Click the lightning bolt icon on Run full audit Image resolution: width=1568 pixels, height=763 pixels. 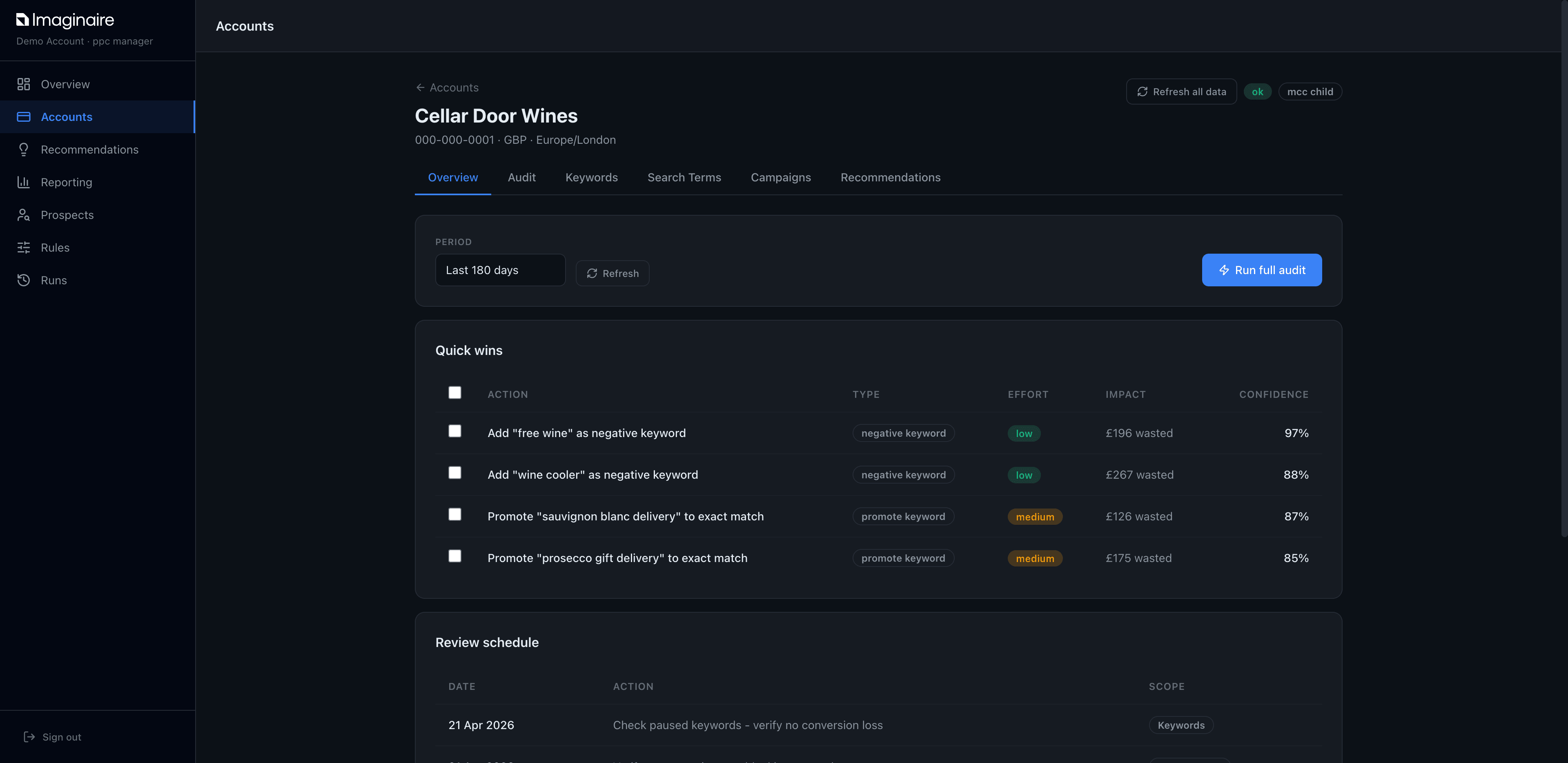(x=1224, y=270)
